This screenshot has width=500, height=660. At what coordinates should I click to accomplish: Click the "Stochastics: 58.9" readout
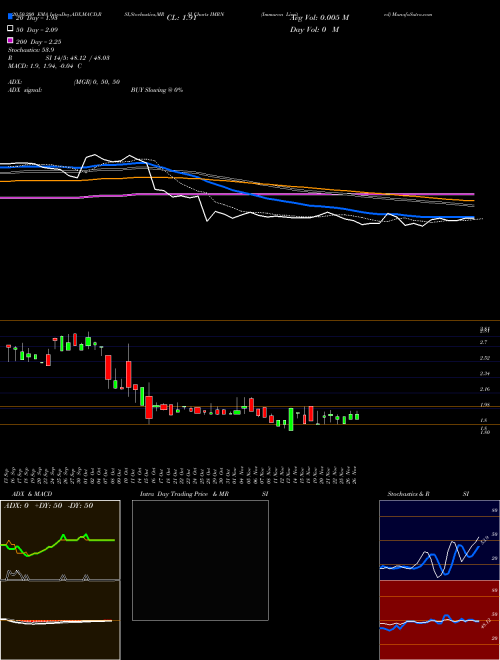pos(31,50)
